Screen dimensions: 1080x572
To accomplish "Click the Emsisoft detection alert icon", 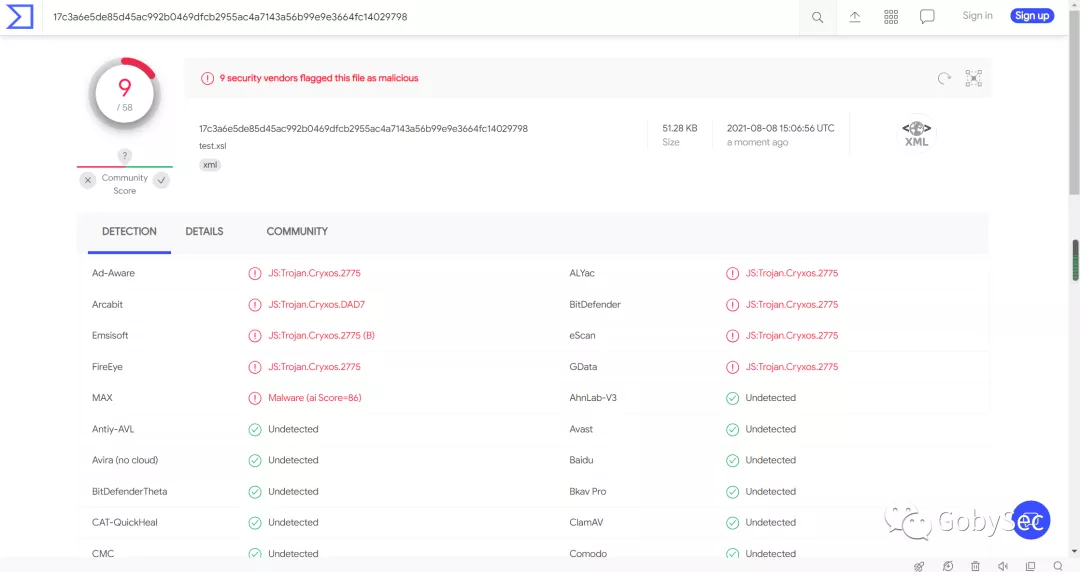I will [255, 336].
